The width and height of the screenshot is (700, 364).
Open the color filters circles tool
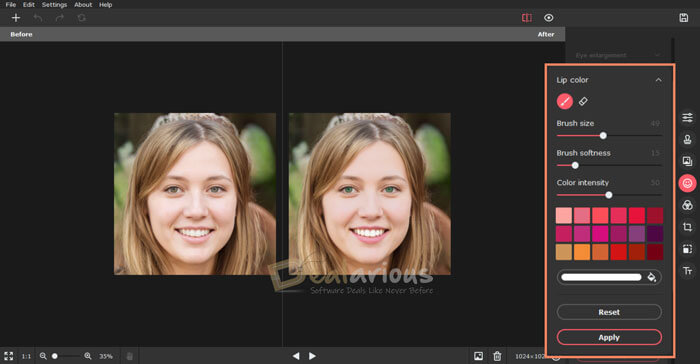coord(688,205)
